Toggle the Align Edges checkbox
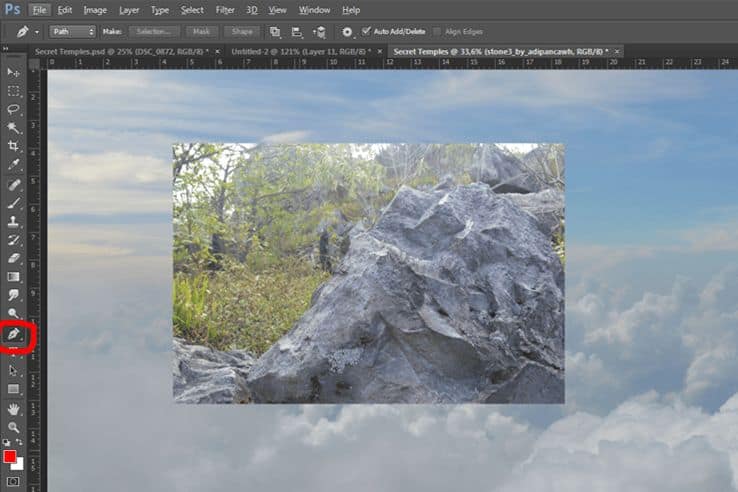 tap(437, 32)
